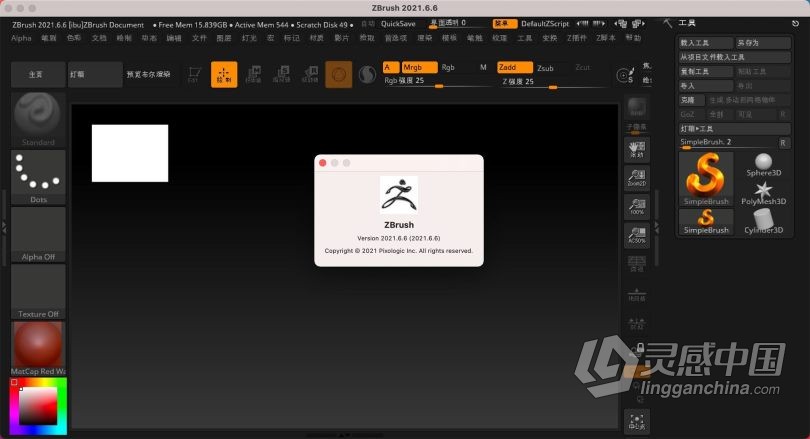Screen dimensions: 810x439
Task: Select the PolyMesh3D star tool
Action: pos(763,194)
